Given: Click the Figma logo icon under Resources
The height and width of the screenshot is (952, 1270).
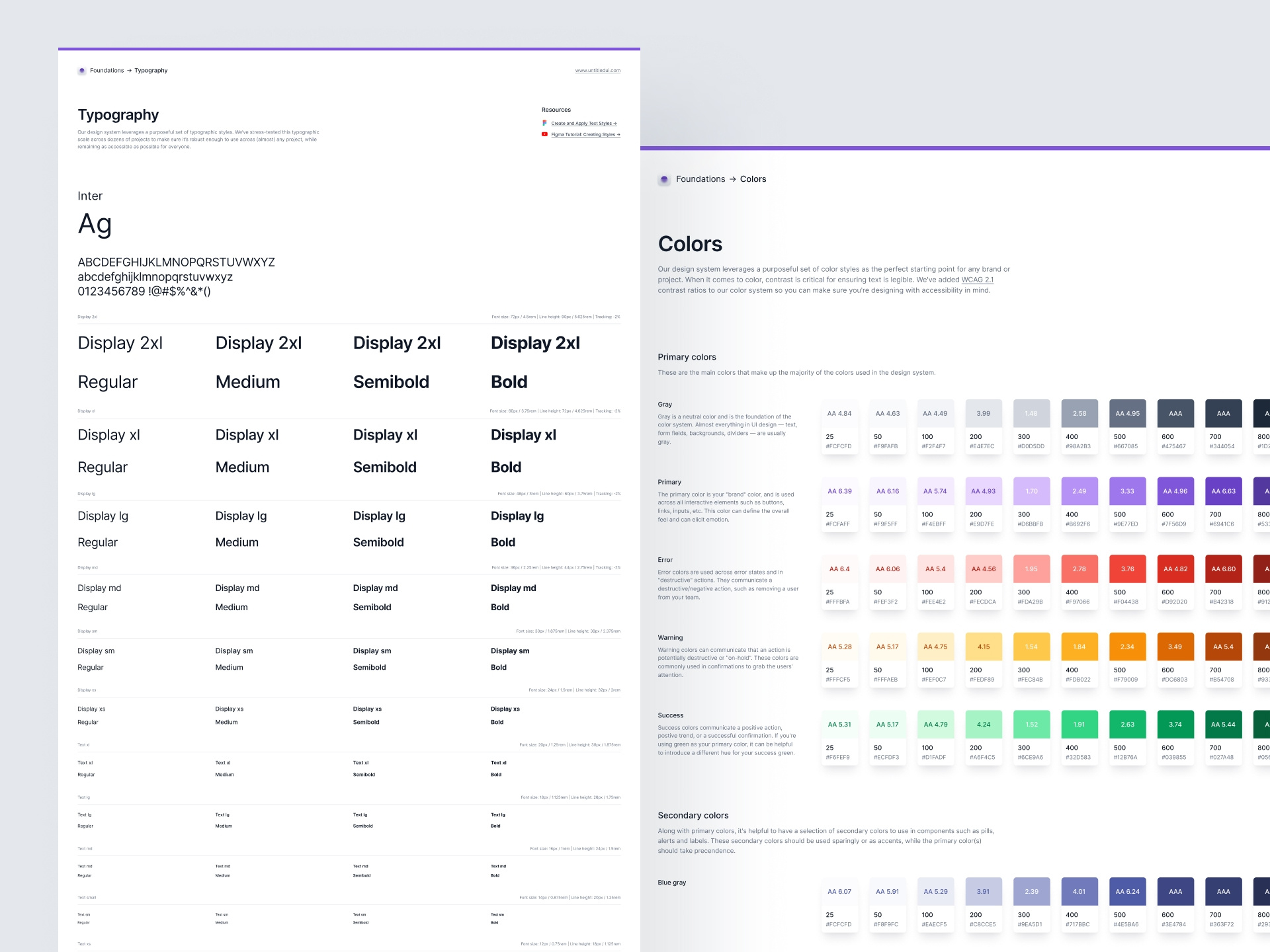Looking at the screenshot, I should (545, 123).
